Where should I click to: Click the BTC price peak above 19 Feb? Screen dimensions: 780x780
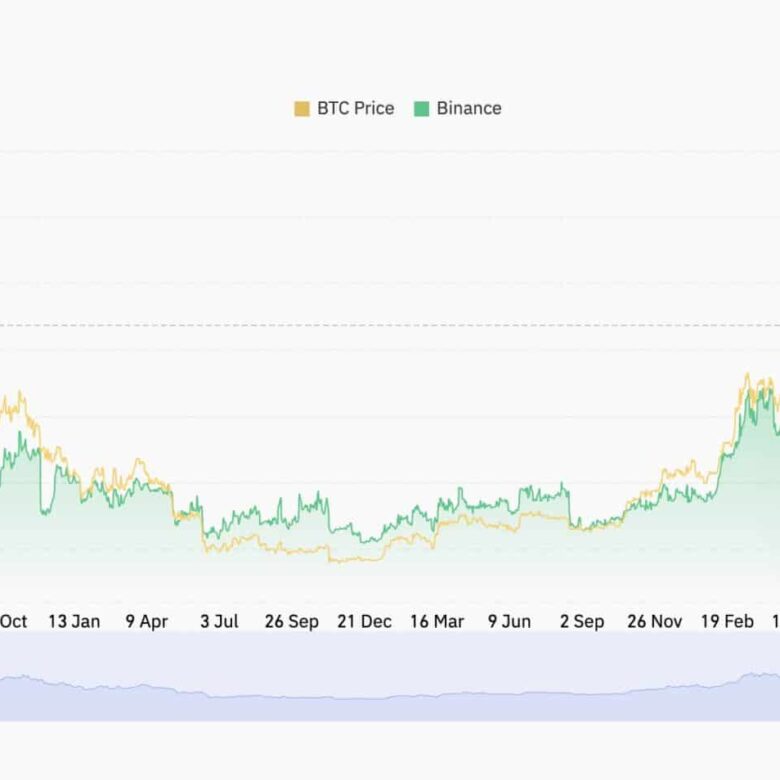(746, 376)
